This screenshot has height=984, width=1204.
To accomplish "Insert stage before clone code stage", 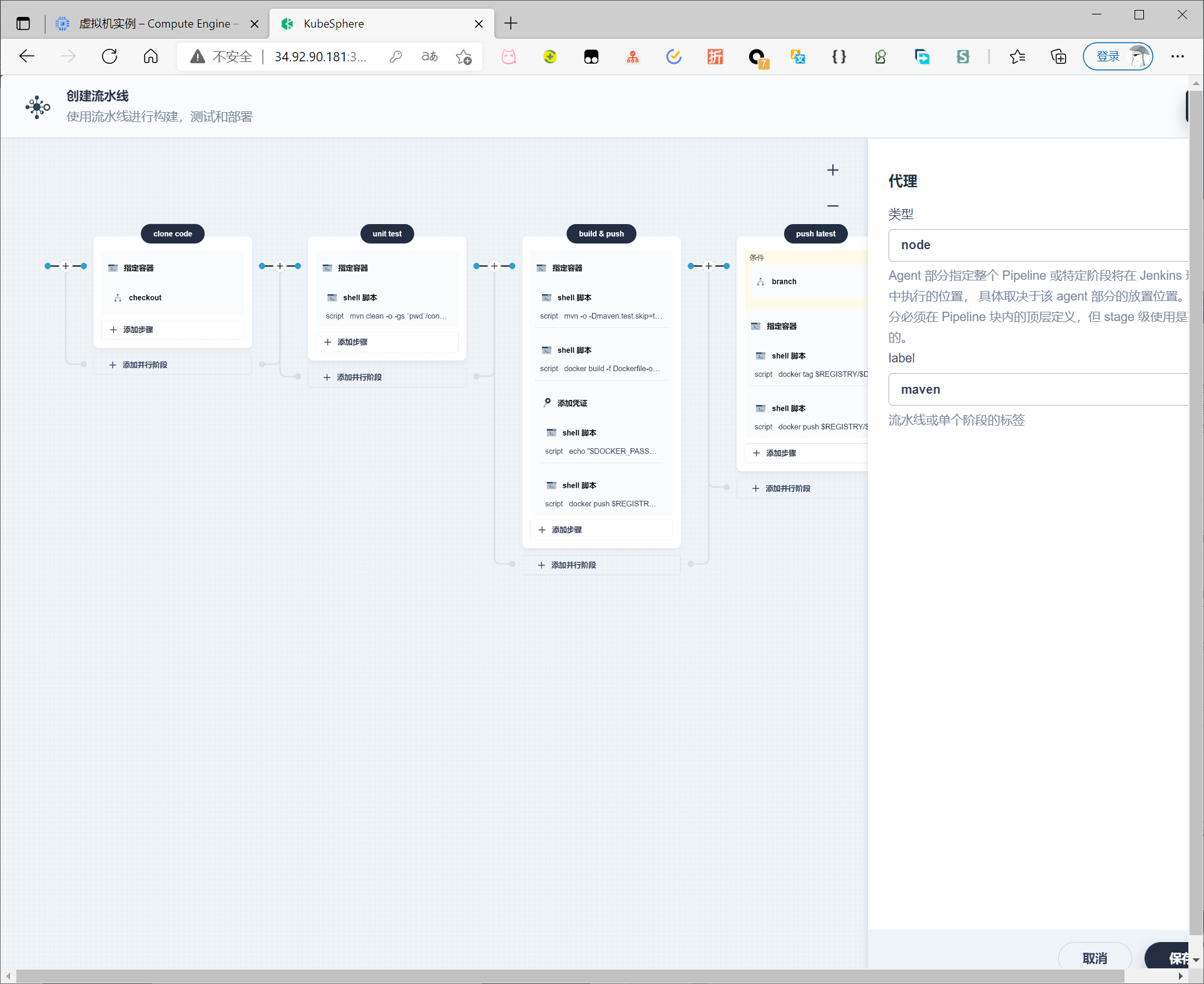I will (x=66, y=266).
